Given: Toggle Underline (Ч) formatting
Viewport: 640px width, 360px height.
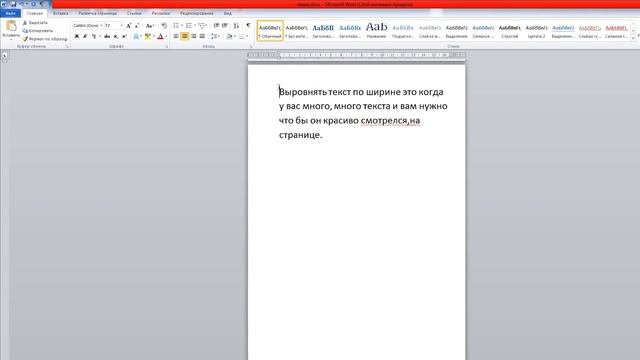Looking at the screenshot, I should pos(93,36).
